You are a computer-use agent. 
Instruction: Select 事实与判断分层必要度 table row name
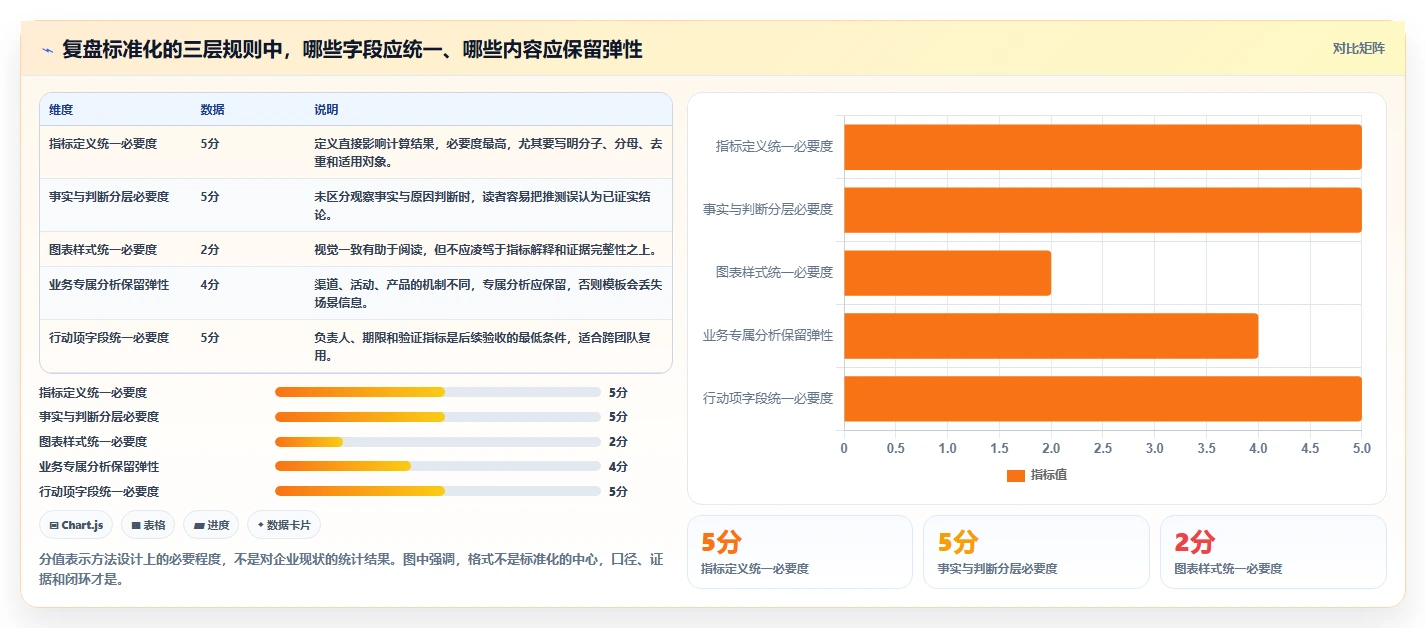tap(109, 197)
